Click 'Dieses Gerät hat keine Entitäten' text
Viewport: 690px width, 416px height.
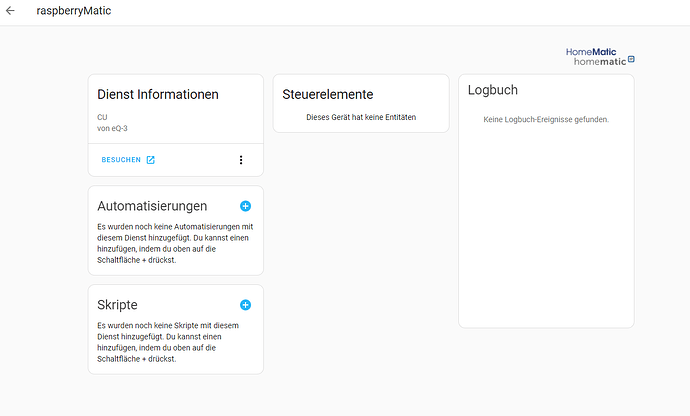click(x=361, y=117)
